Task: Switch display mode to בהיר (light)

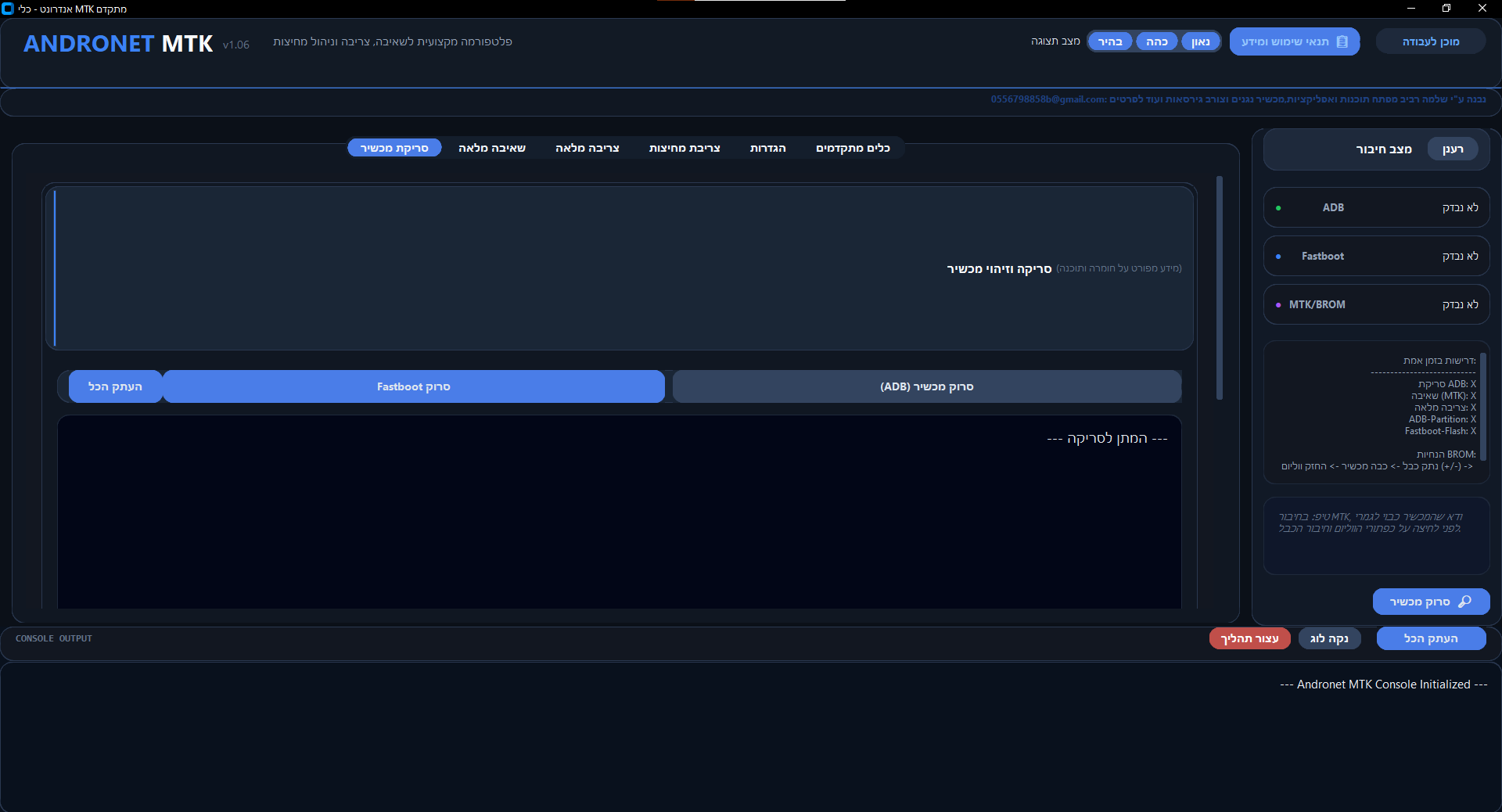Action: 1110,42
